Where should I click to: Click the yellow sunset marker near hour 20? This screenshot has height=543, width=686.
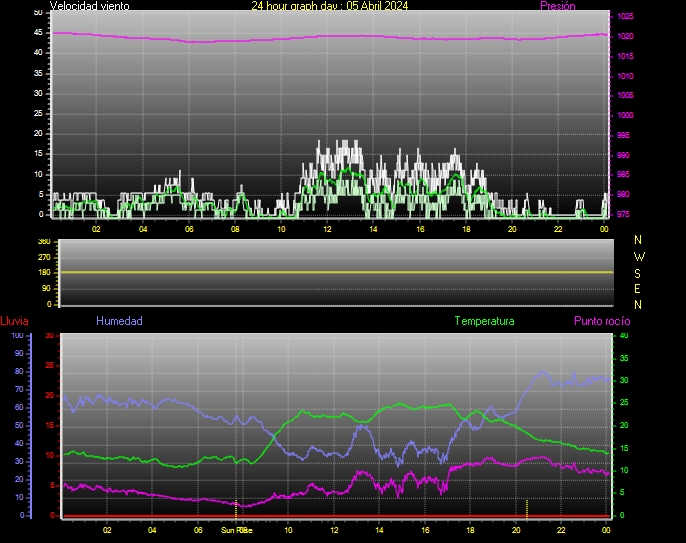point(527,509)
